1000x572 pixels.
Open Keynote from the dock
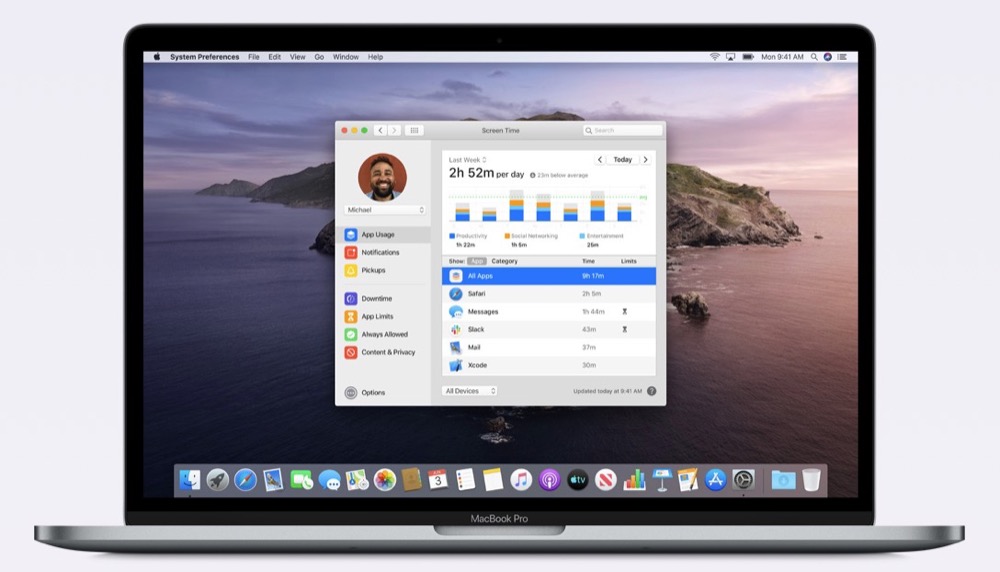pos(661,480)
